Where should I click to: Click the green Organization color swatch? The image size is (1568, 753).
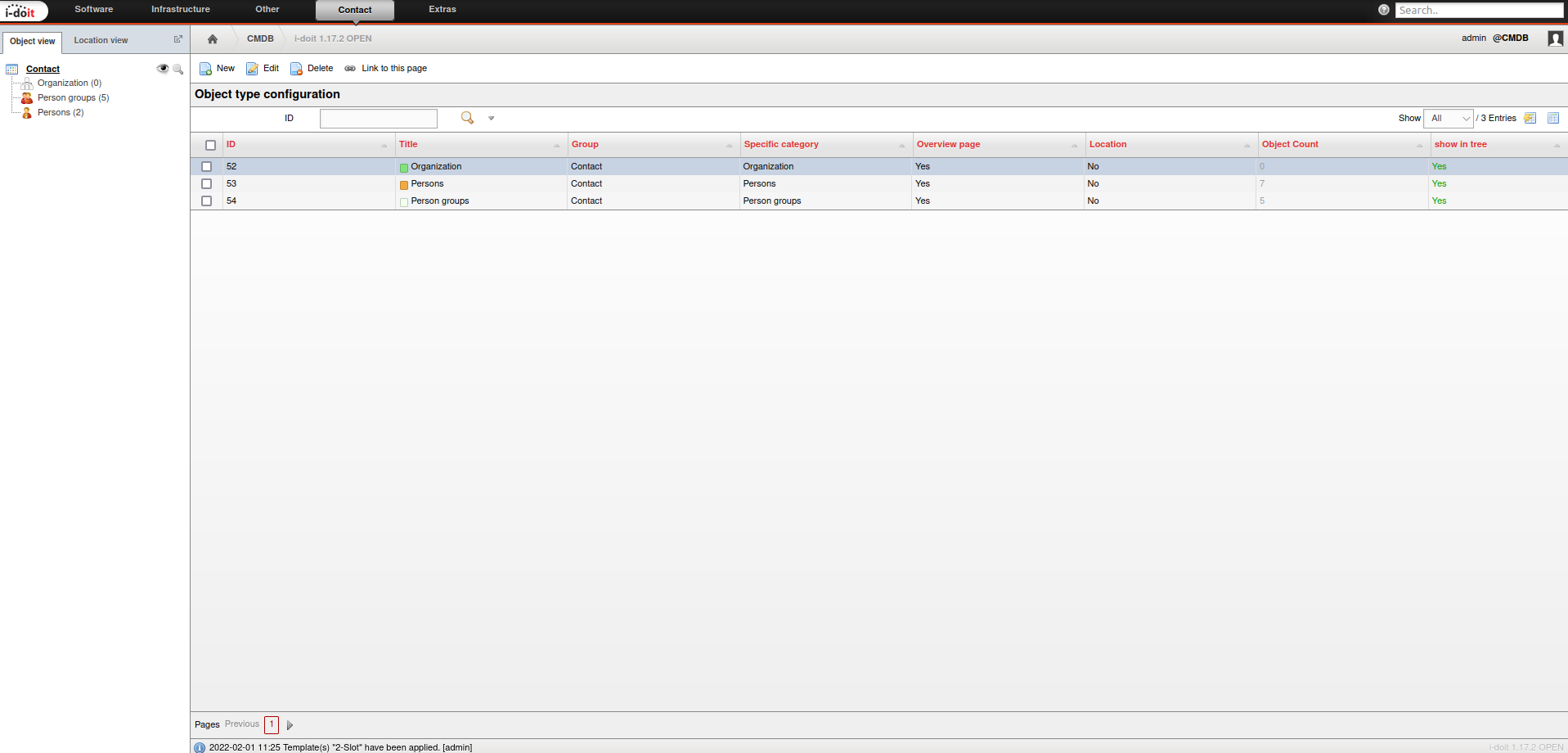[x=404, y=168]
